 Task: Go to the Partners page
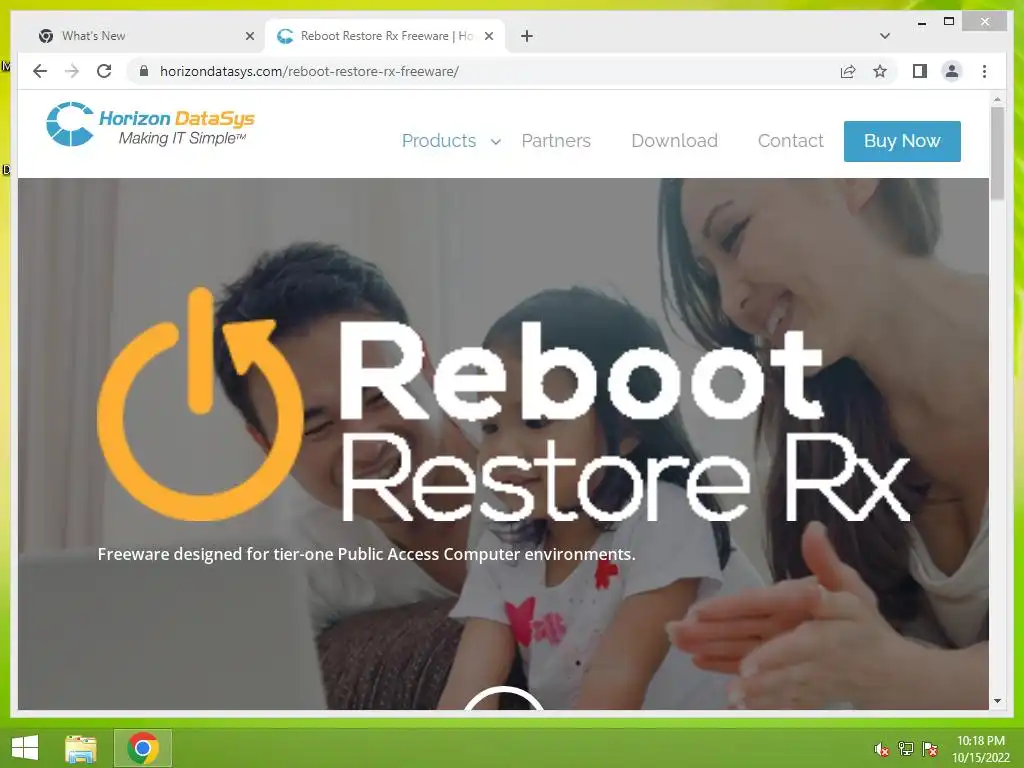tap(556, 140)
